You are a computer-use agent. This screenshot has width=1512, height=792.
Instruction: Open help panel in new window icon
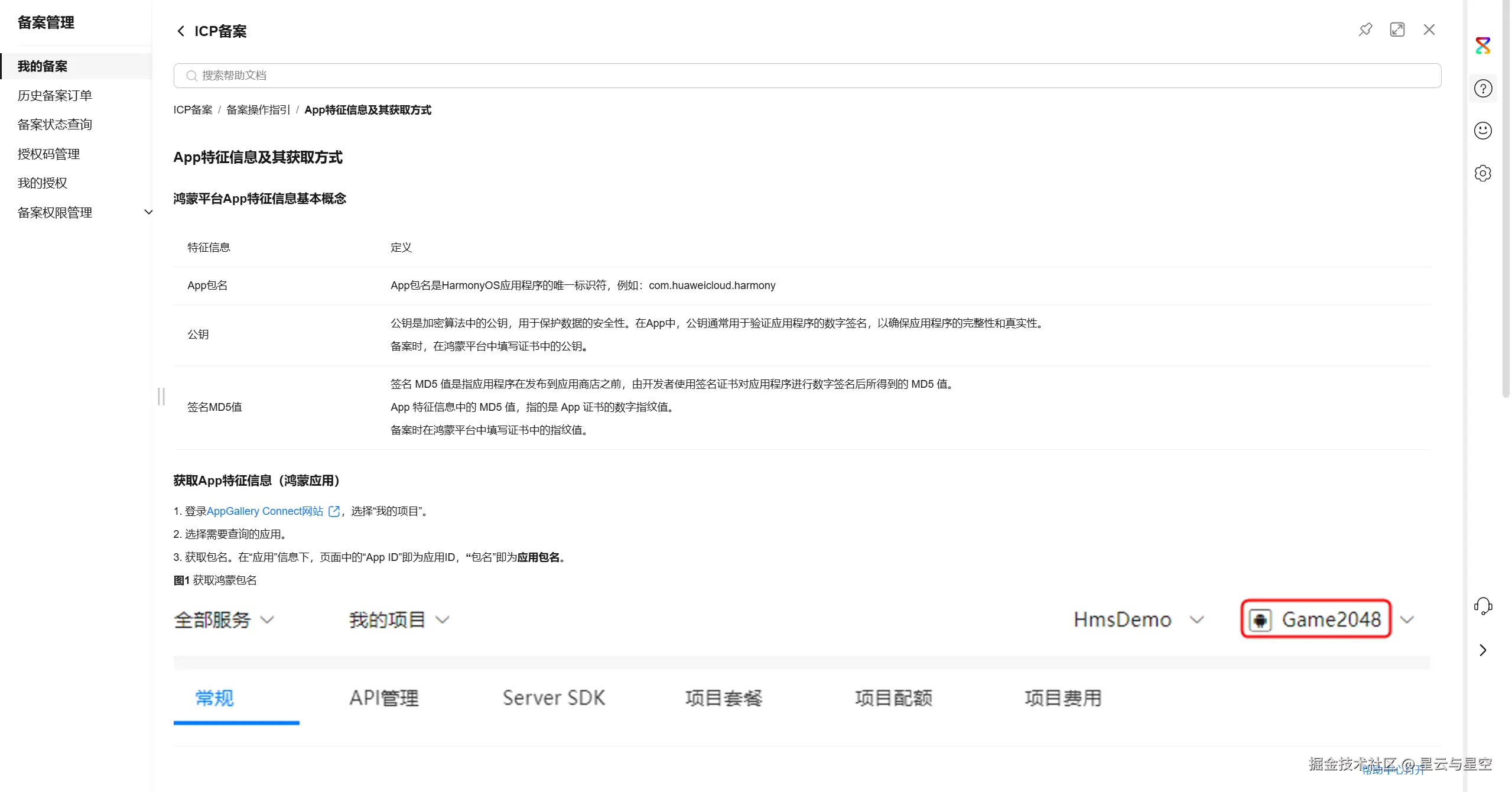[1397, 30]
